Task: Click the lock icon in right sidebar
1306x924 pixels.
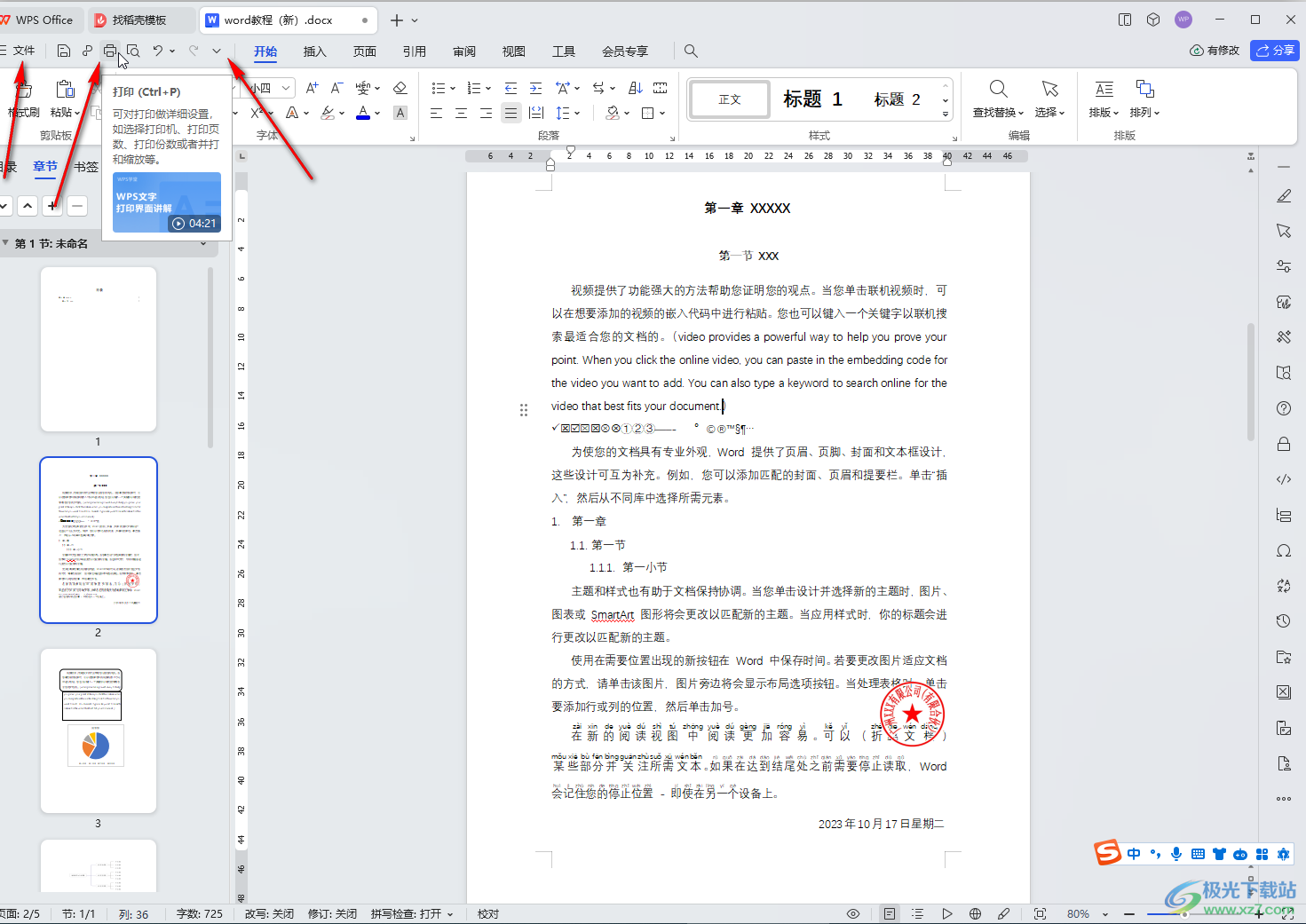Action: click(1284, 444)
